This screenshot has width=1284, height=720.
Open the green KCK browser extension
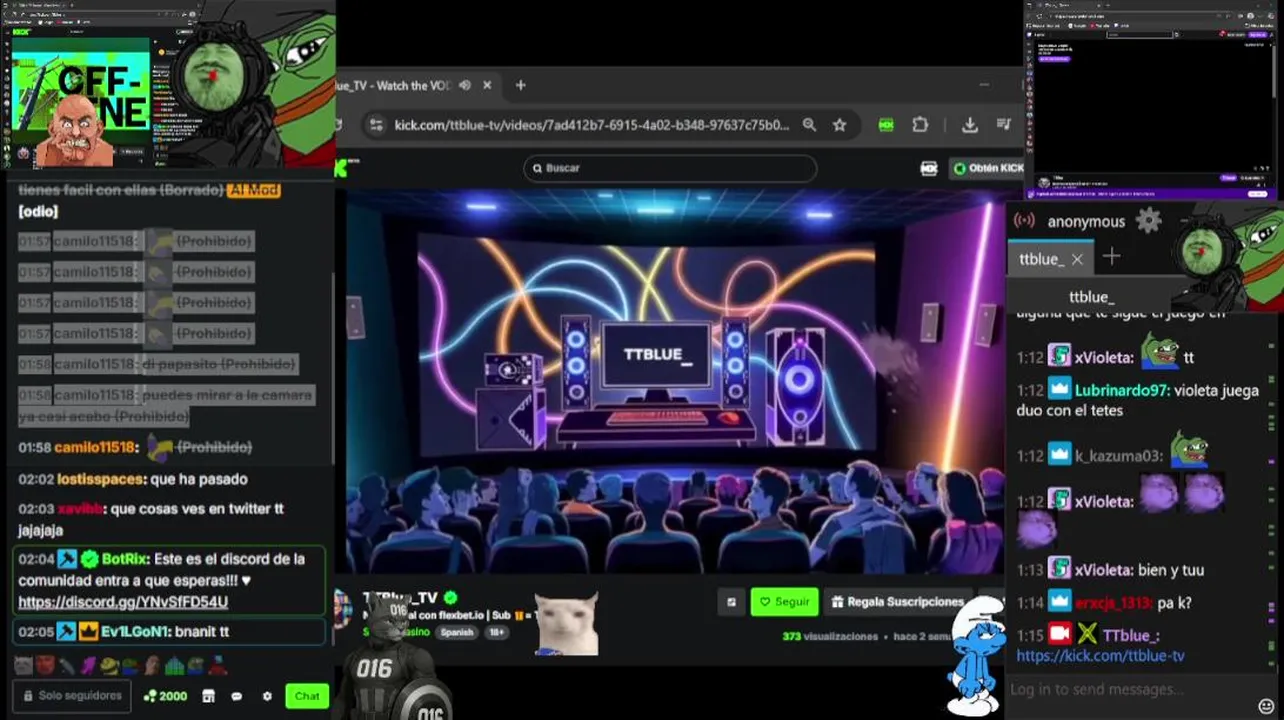tap(886, 125)
